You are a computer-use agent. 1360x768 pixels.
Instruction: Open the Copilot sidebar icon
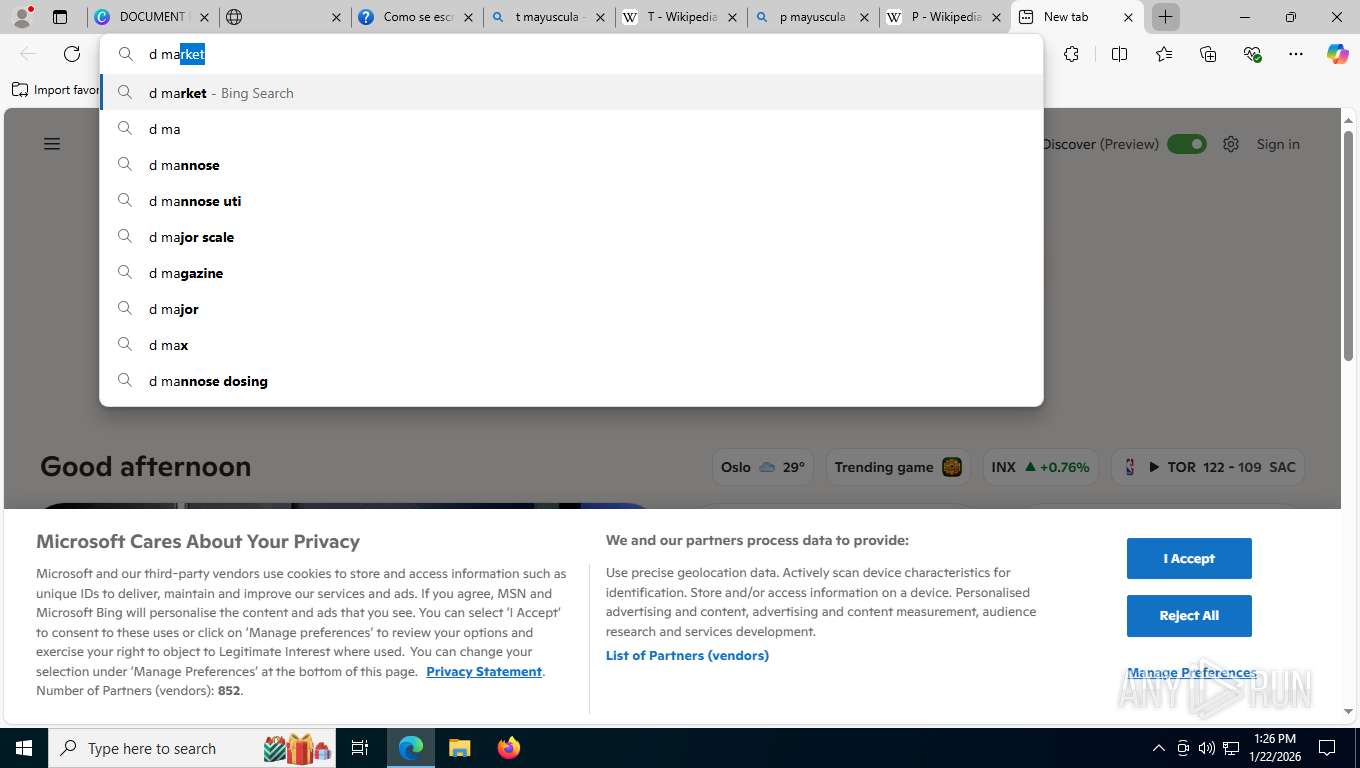click(1338, 54)
